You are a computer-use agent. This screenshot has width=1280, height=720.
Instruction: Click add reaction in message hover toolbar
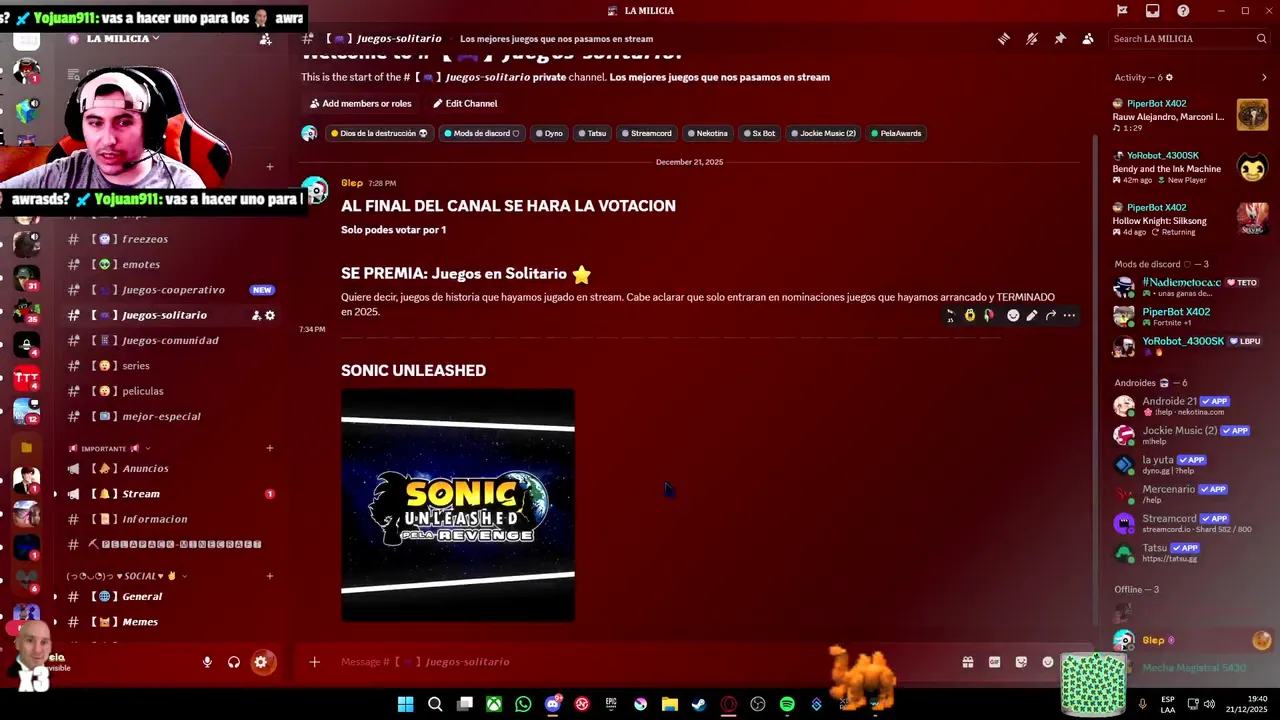(x=1013, y=315)
